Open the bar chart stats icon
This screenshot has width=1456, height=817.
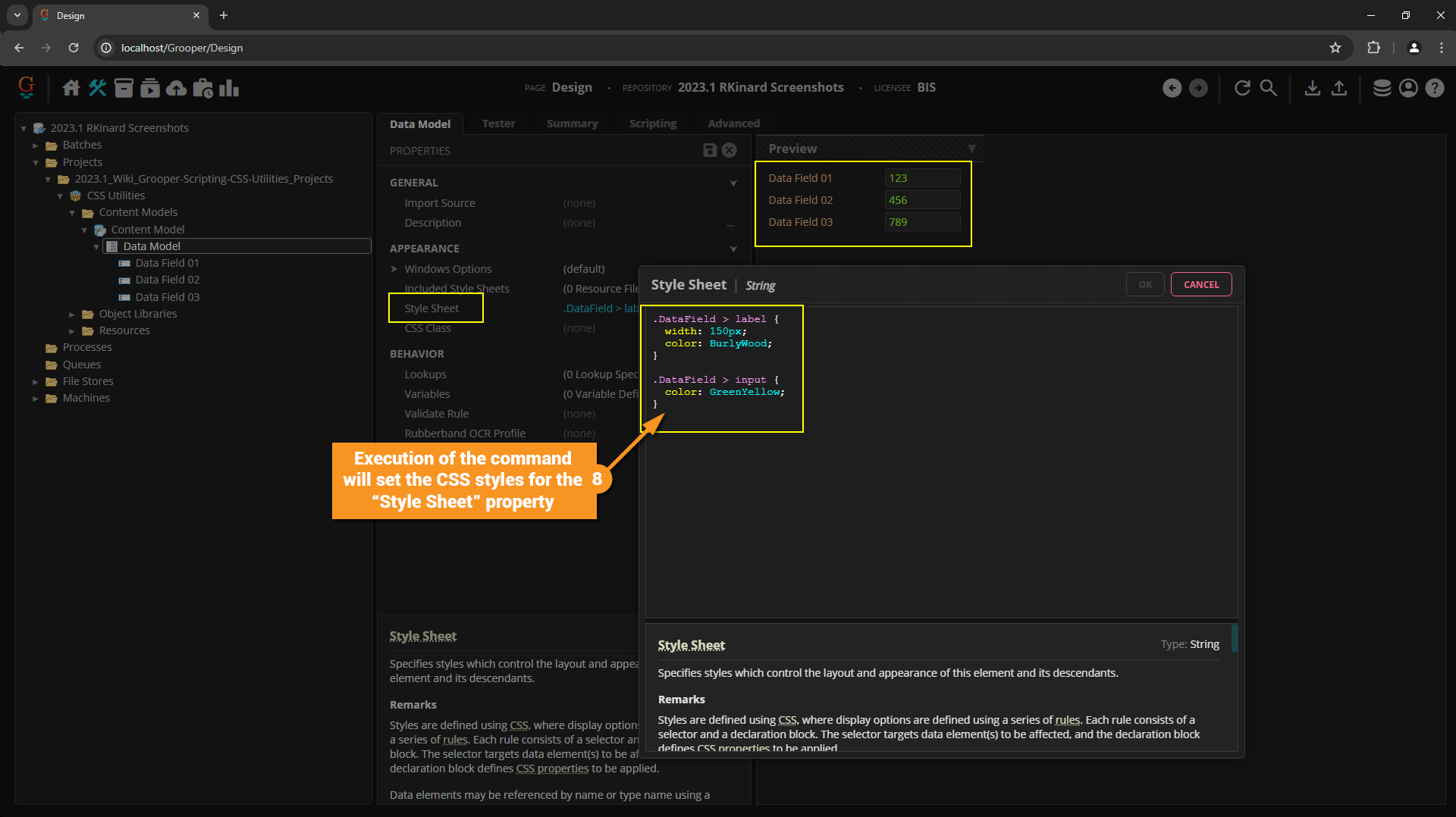(229, 88)
